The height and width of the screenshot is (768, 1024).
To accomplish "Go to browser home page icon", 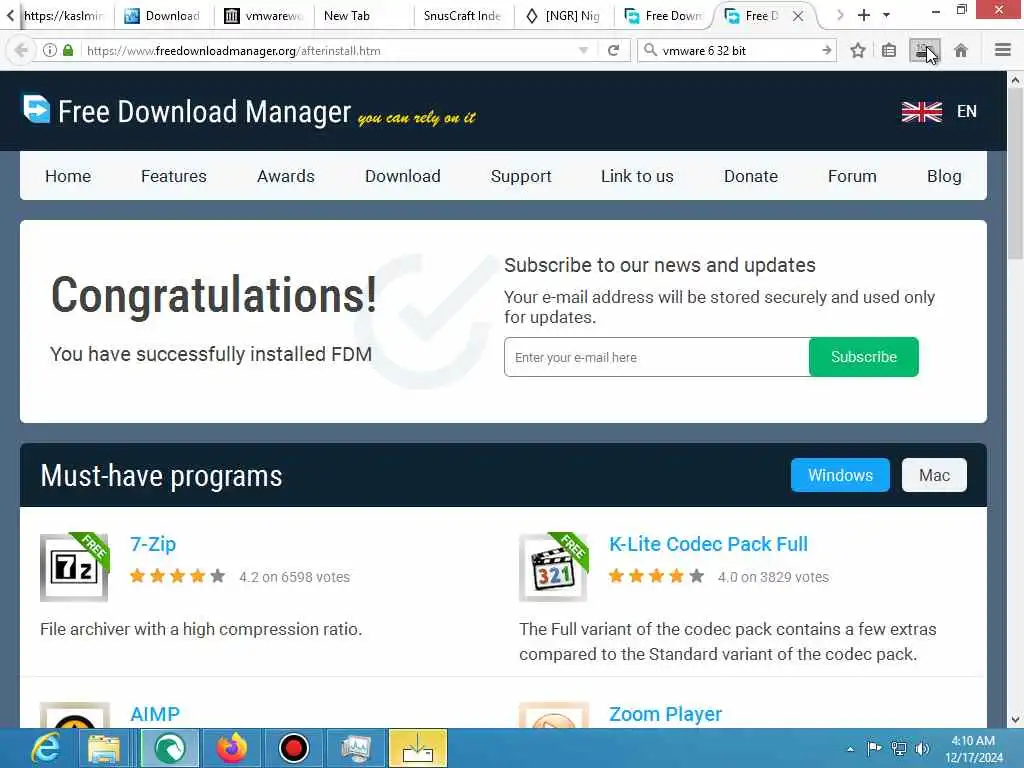I will (x=961, y=50).
